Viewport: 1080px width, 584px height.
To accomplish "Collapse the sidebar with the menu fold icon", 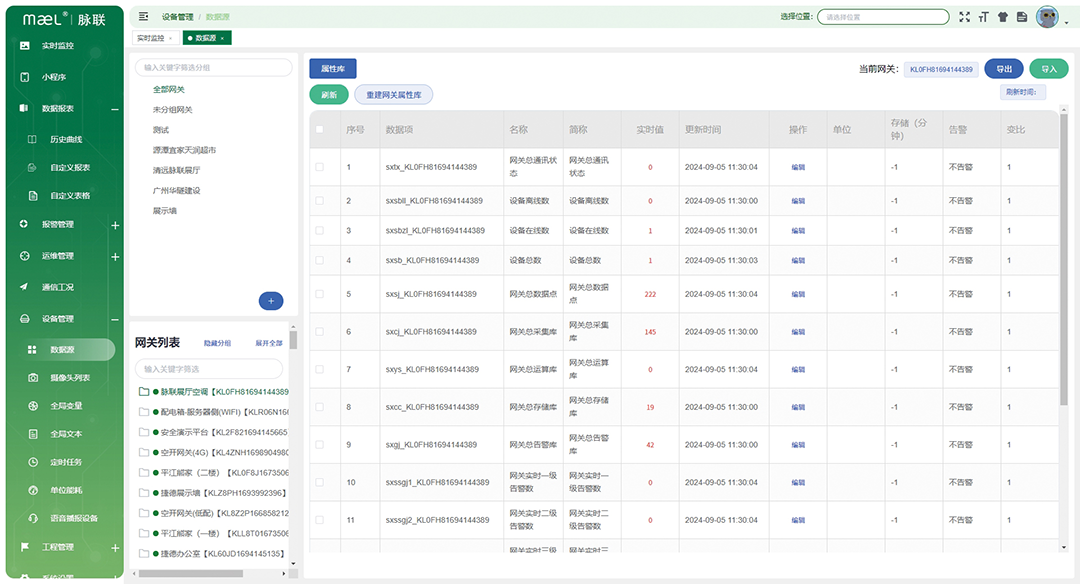I will (x=144, y=17).
